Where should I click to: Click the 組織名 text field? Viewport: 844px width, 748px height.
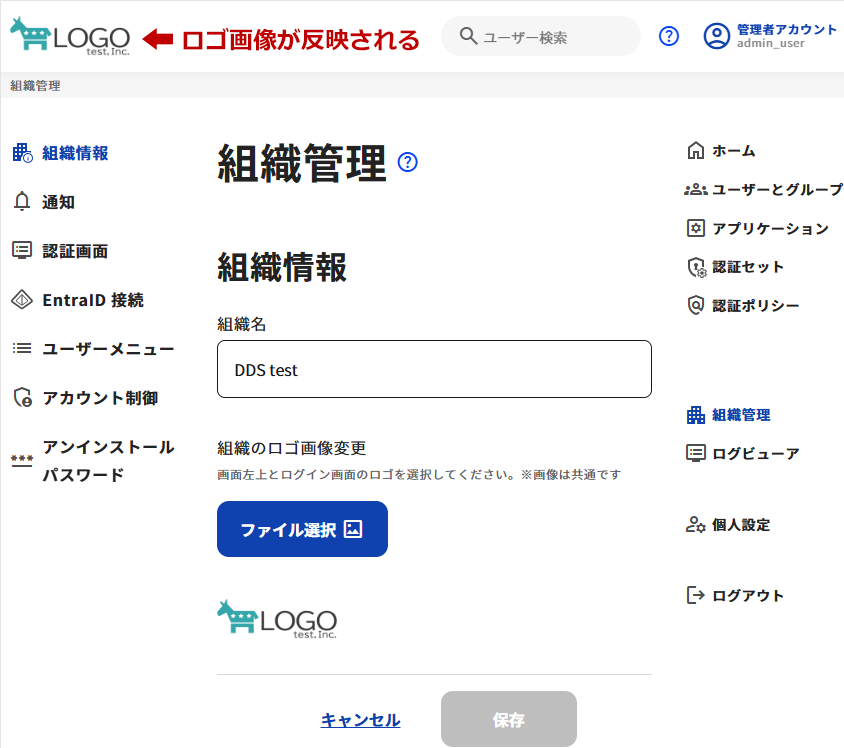click(434, 370)
